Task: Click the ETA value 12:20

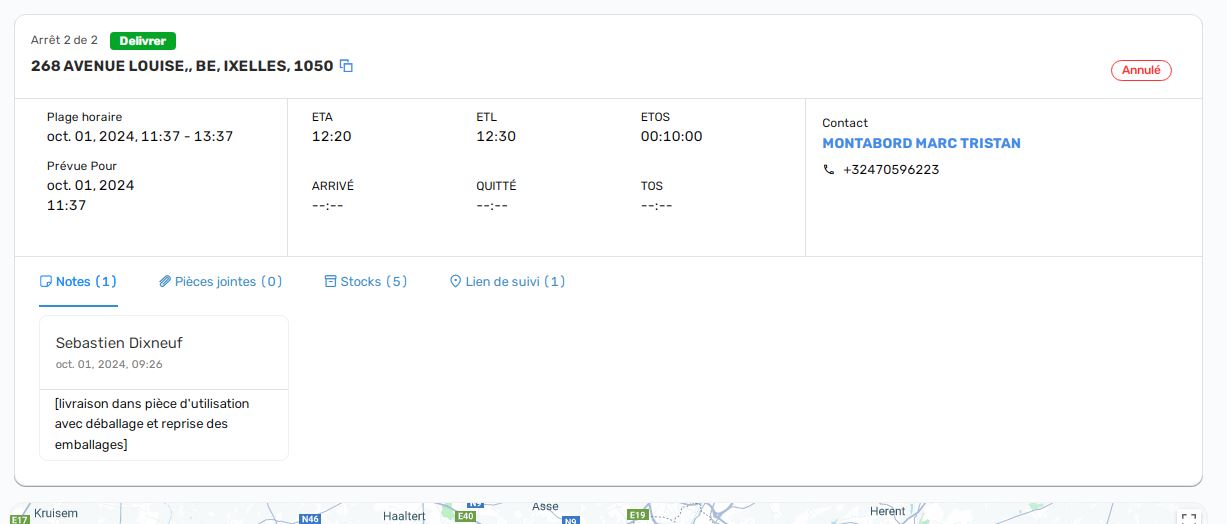Action: click(331, 136)
